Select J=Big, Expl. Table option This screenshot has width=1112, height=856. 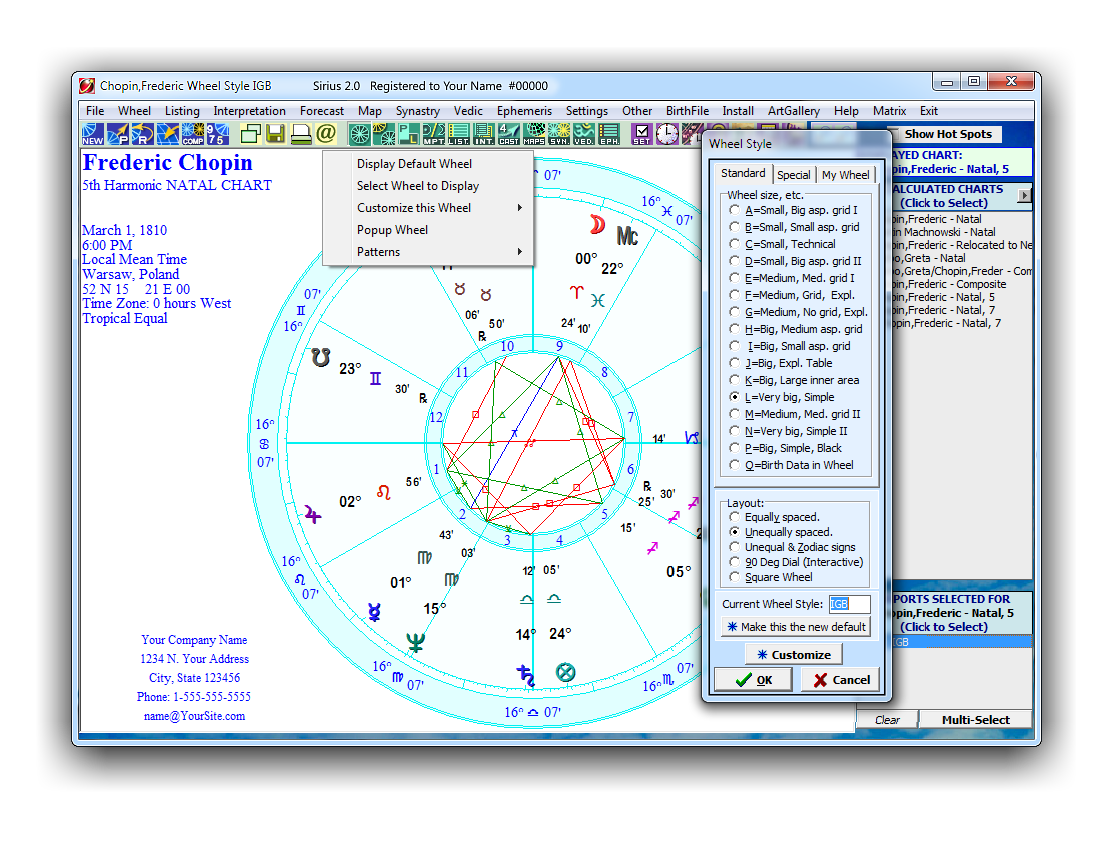coord(782,363)
